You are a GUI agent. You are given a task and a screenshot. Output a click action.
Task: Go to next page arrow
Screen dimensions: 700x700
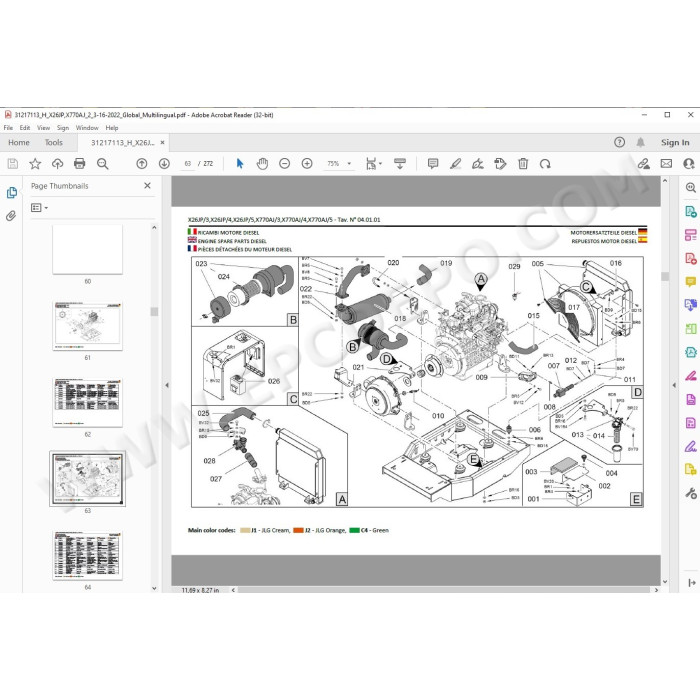pos(164,164)
